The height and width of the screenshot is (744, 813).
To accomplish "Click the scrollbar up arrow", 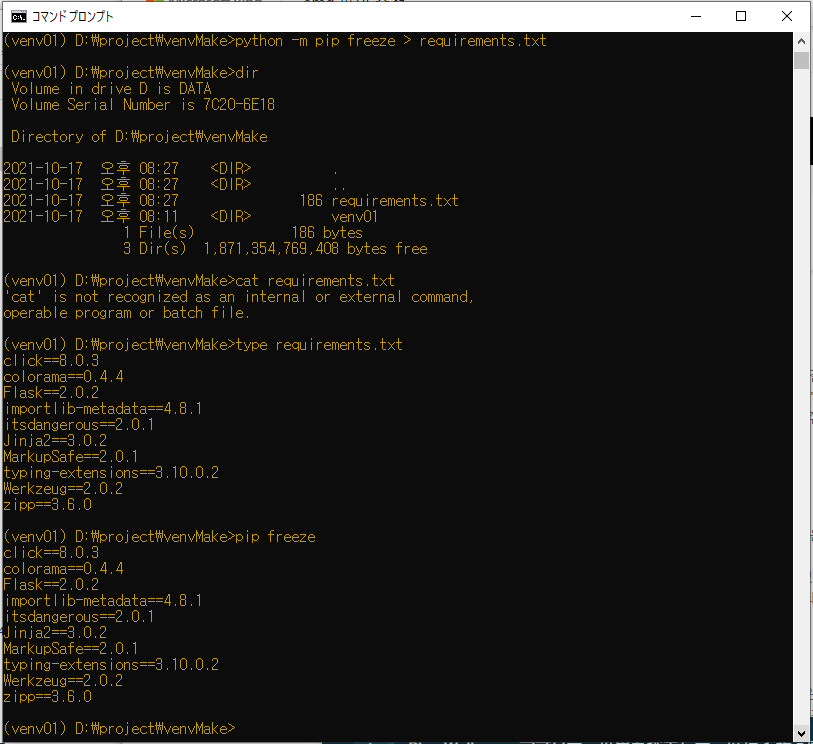I will point(801,41).
